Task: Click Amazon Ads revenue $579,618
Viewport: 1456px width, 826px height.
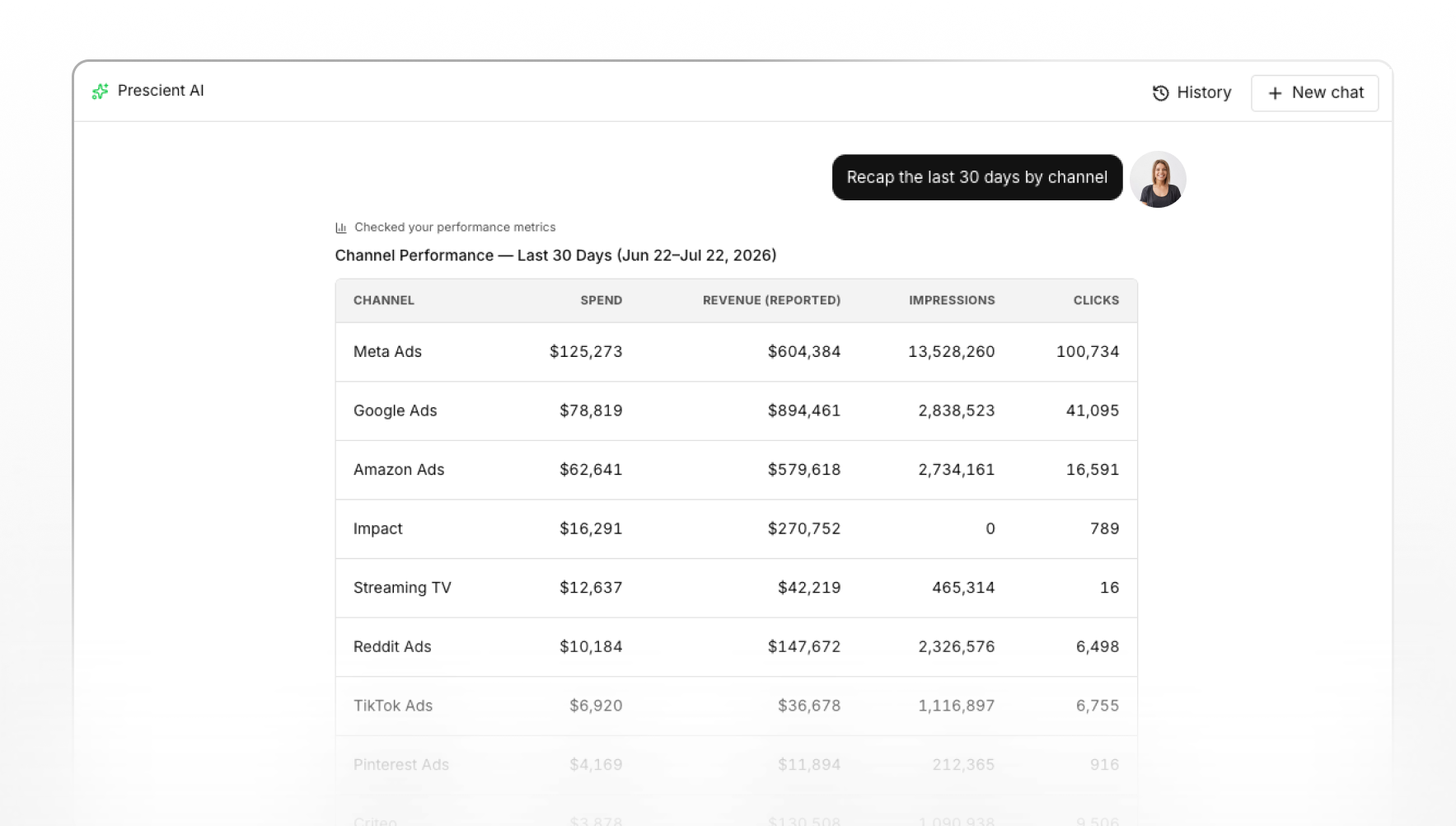Action: click(x=804, y=470)
